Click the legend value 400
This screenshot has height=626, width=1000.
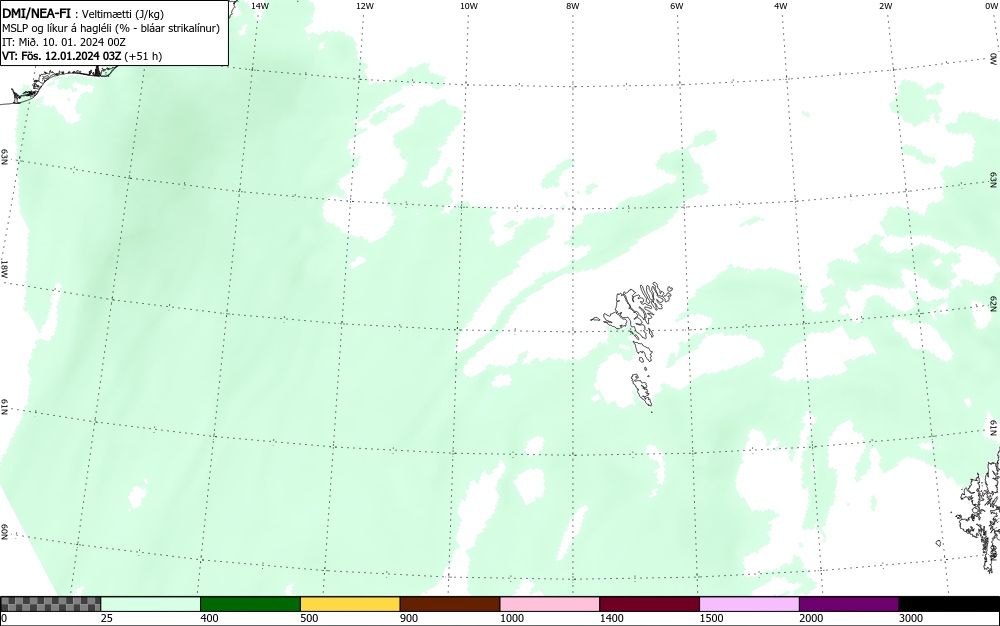pyautogui.click(x=209, y=618)
